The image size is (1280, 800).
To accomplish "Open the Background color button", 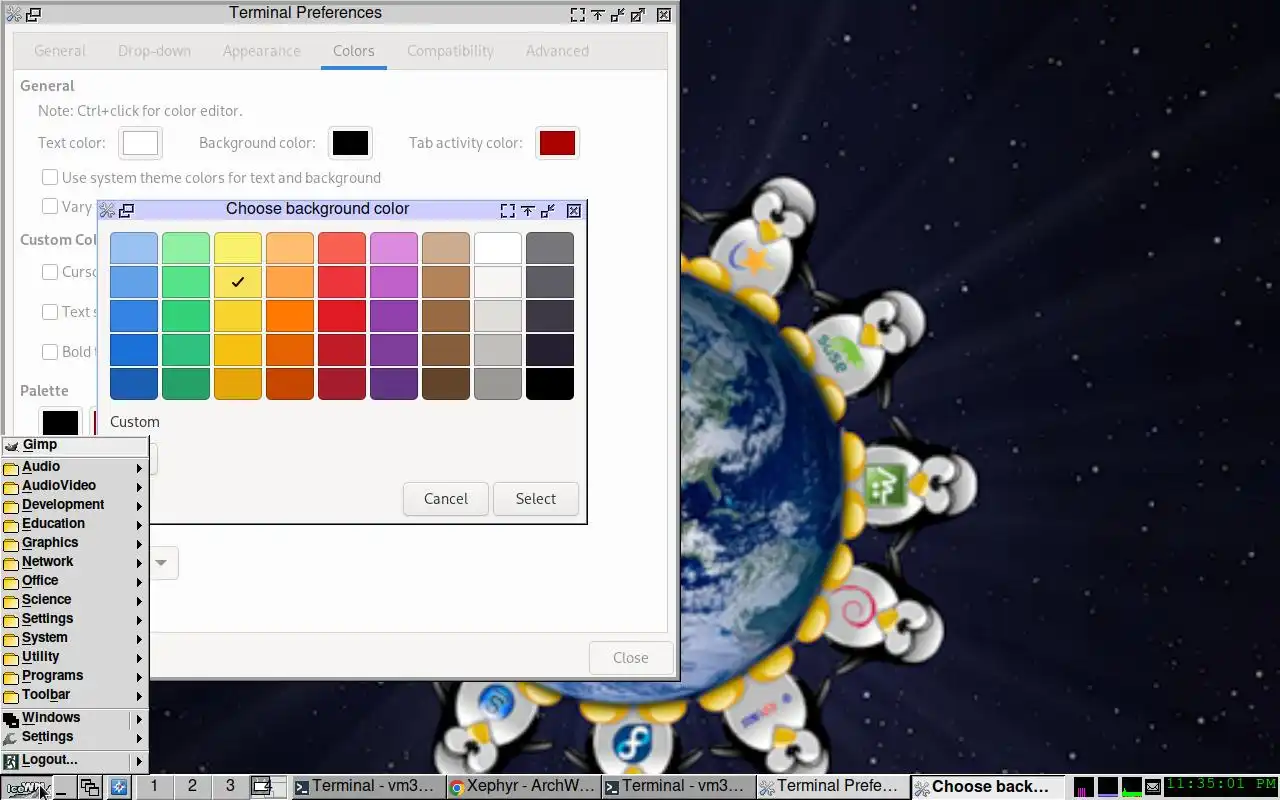I will coord(350,143).
